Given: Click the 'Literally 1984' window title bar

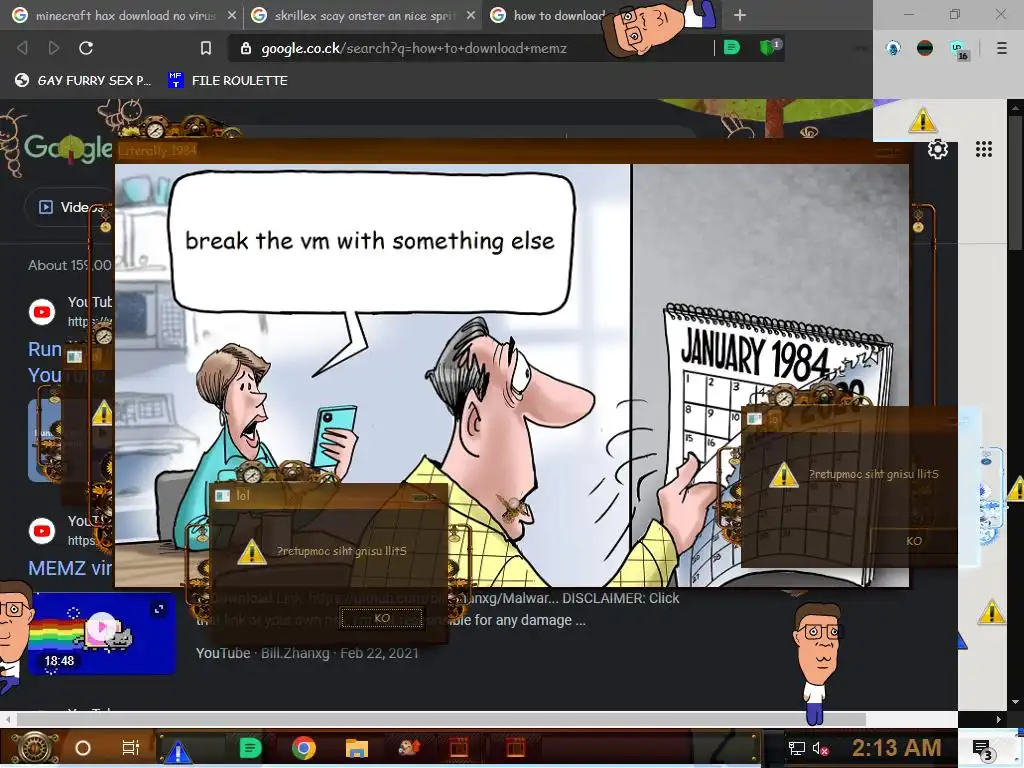Looking at the screenshot, I should [x=513, y=151].
